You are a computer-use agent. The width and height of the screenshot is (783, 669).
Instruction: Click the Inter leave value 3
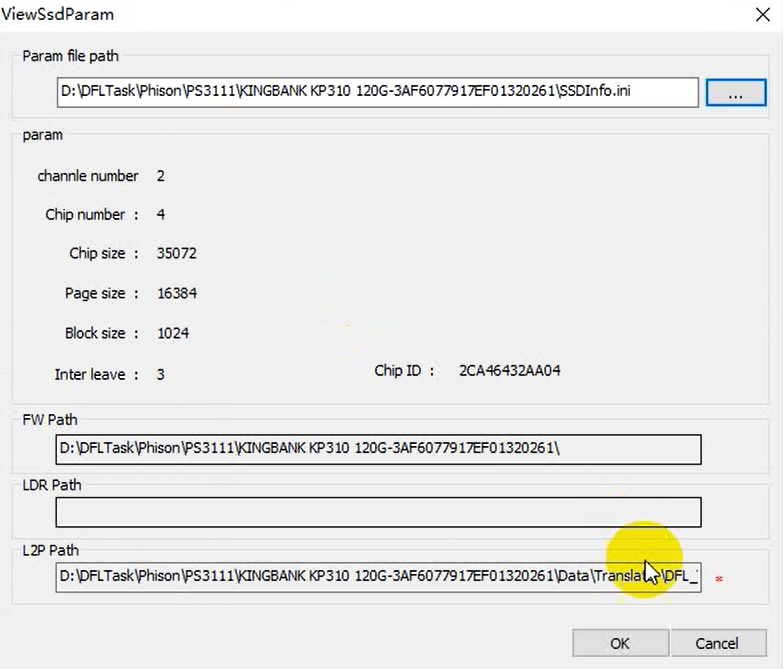[x=161, y=375]
